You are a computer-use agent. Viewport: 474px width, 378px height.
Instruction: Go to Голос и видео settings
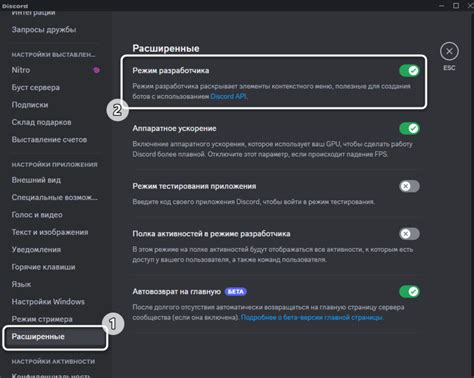point(37,215)
